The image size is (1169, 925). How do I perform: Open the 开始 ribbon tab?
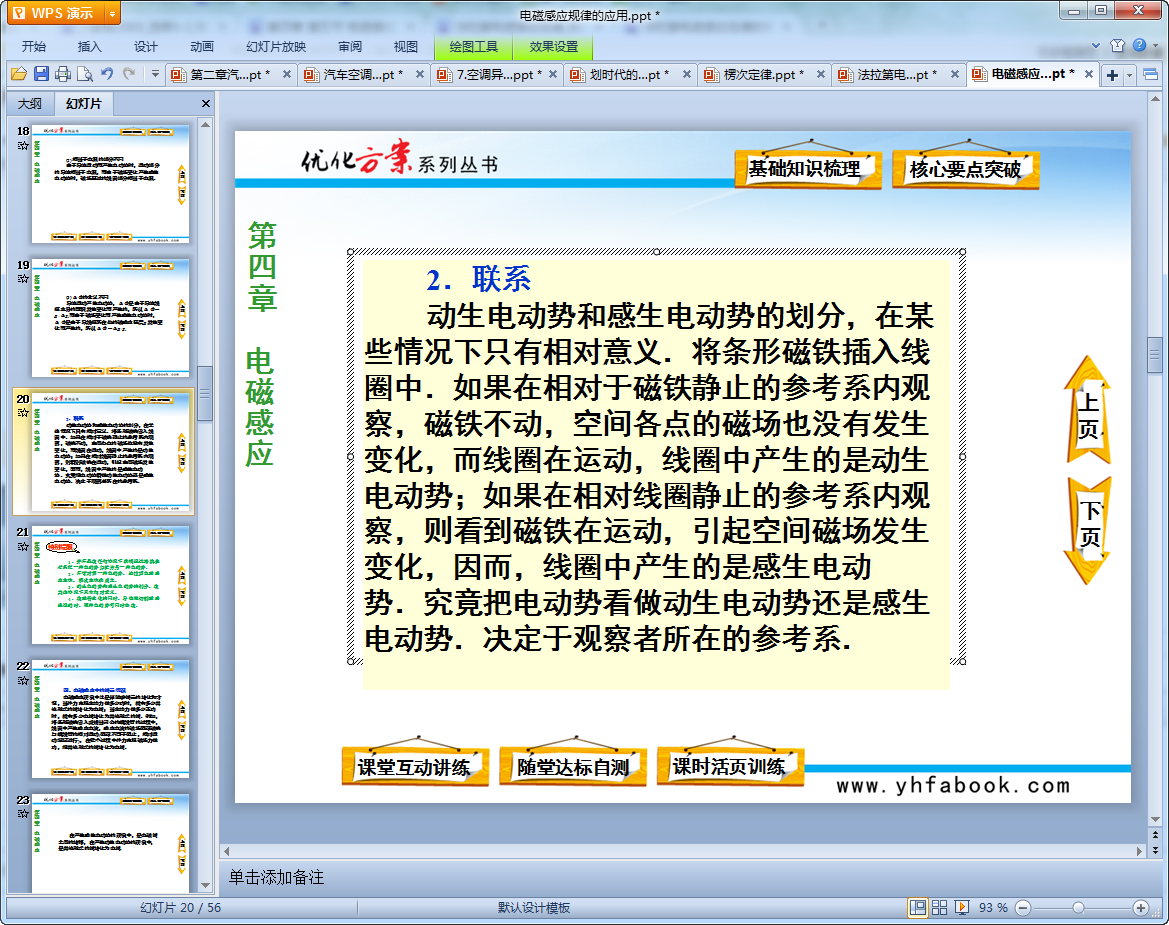coord(34,46)
